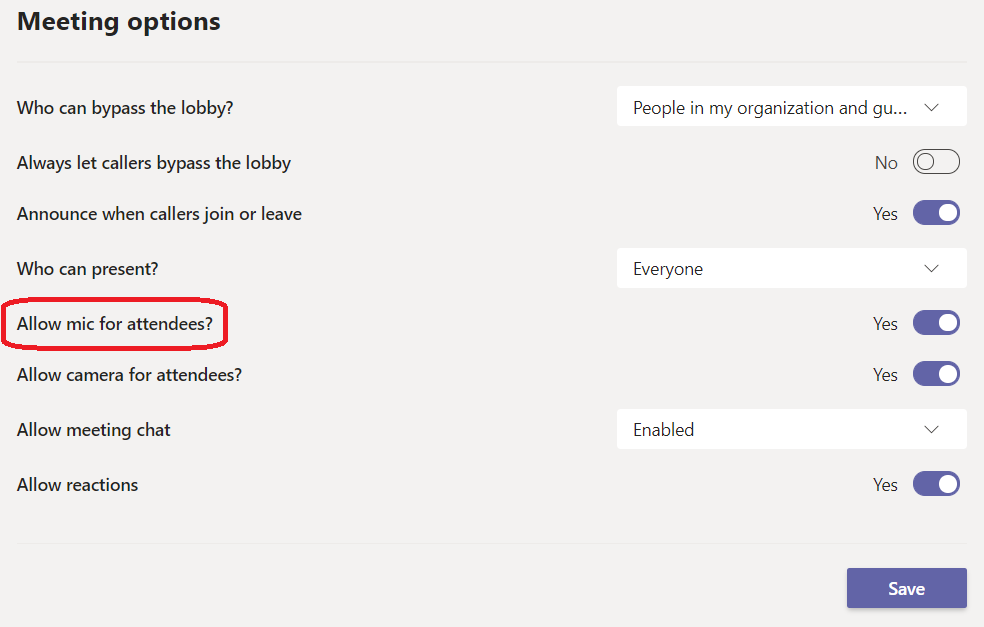Click the Who can present label
Screen dimensions: 984x627
point(88,269)
